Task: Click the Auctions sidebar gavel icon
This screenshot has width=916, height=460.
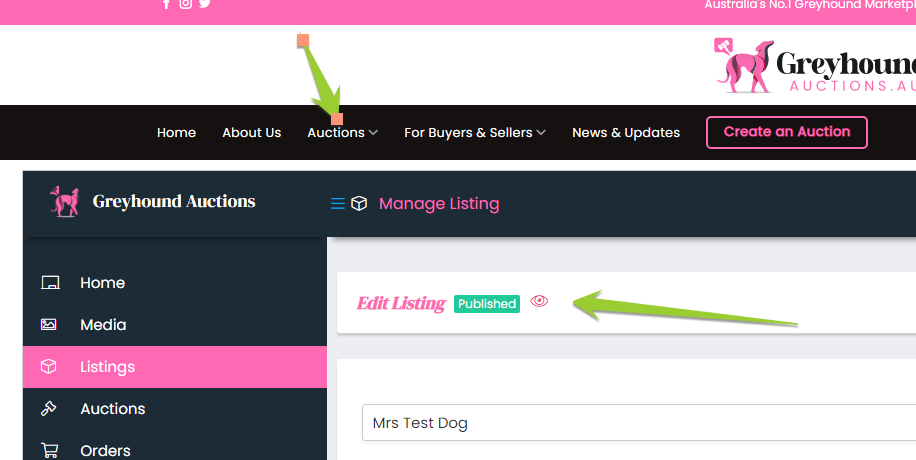Action: [48, 409]
